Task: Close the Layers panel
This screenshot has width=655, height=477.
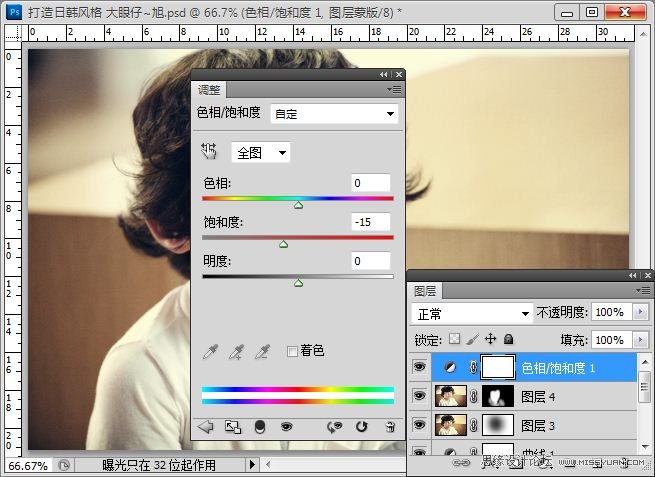Action: 647,275
